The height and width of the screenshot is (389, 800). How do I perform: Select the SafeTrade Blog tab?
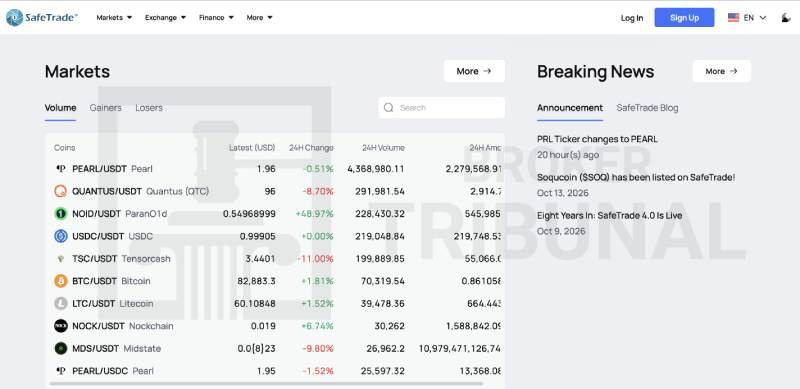pyautogui.click(x=647, y=108)
